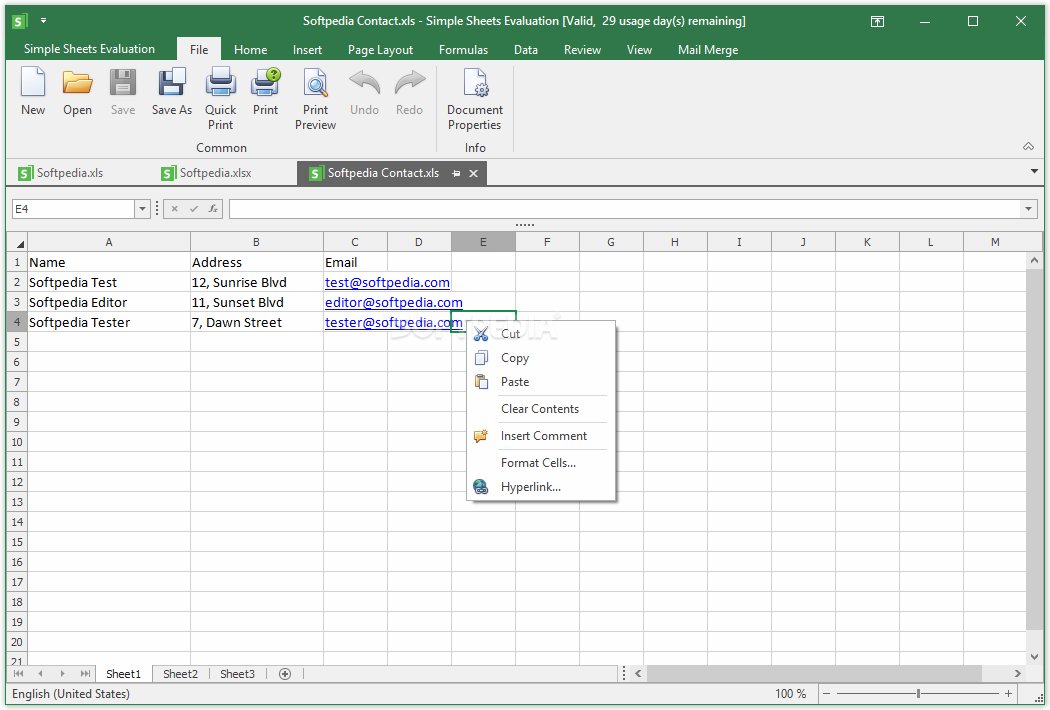Image resolution: width=1050 pixels, height=710 pixels.
Task: Click the Save floppy disk icon
Action: [x=123, y=92]
